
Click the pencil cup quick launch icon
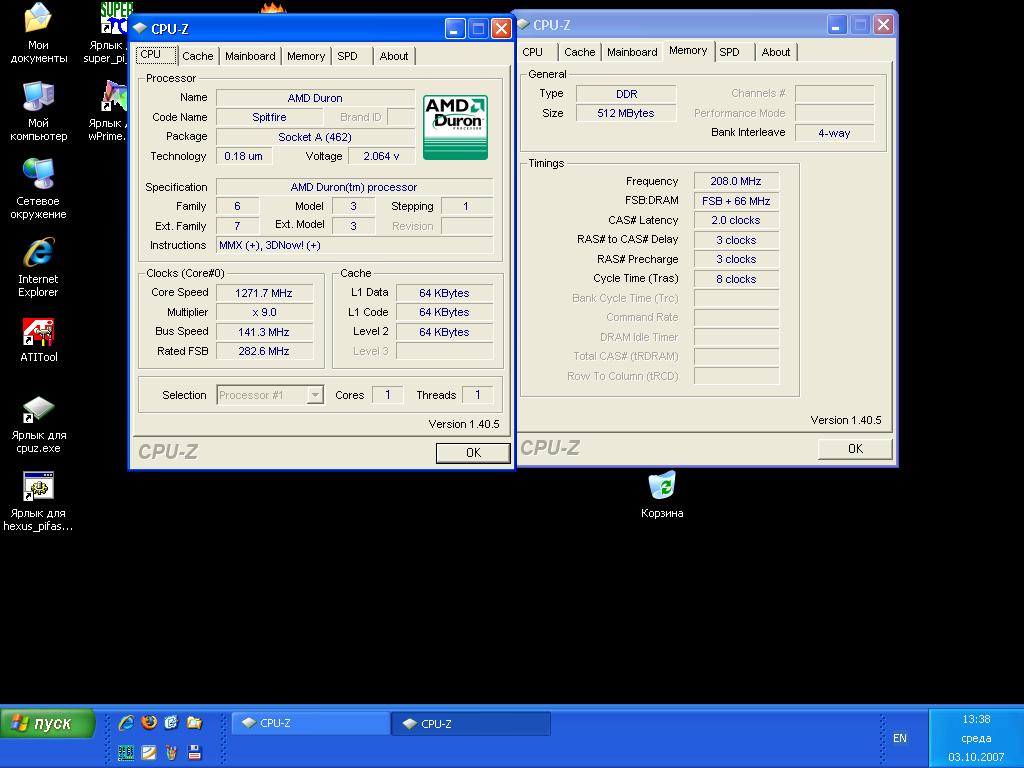coord(171,752)
